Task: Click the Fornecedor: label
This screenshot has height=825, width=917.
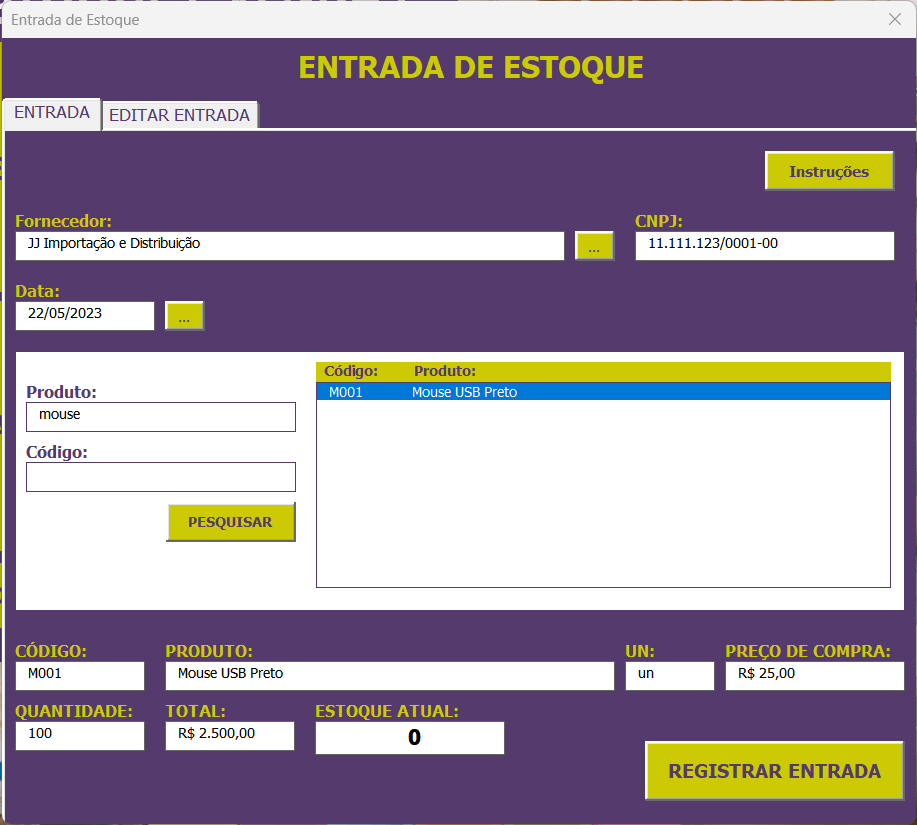Action: point(63,221)
